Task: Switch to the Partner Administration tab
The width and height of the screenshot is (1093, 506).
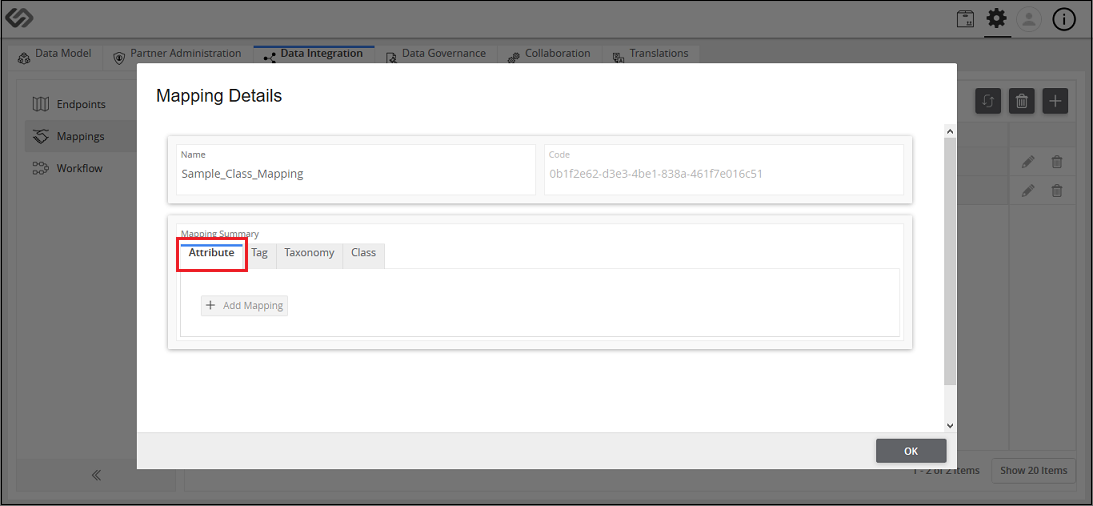Action: (177, 55)
